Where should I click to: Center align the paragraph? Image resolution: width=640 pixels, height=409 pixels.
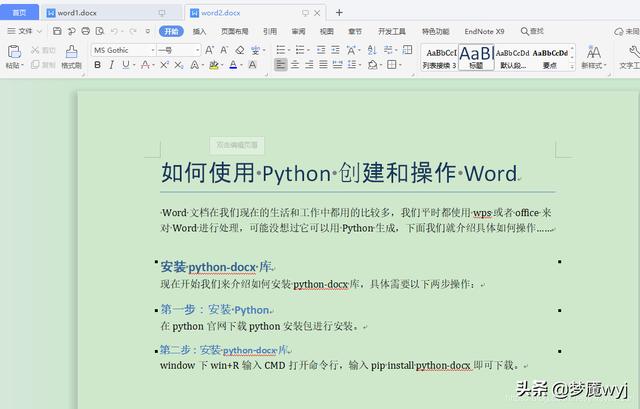pos(295,64)
